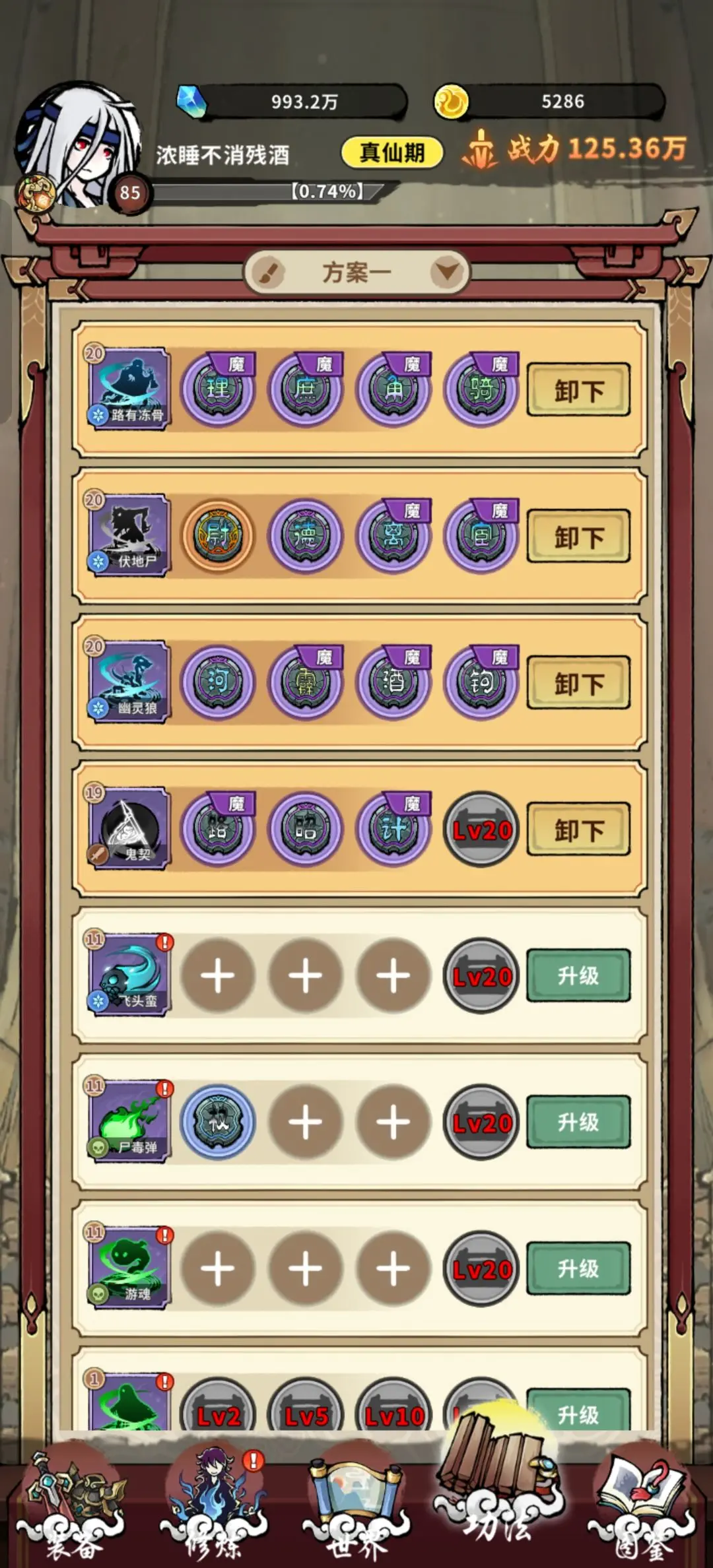
Task: Tap the locked Lv20 slot in 鬼契 row
Action: pos(481,830)
